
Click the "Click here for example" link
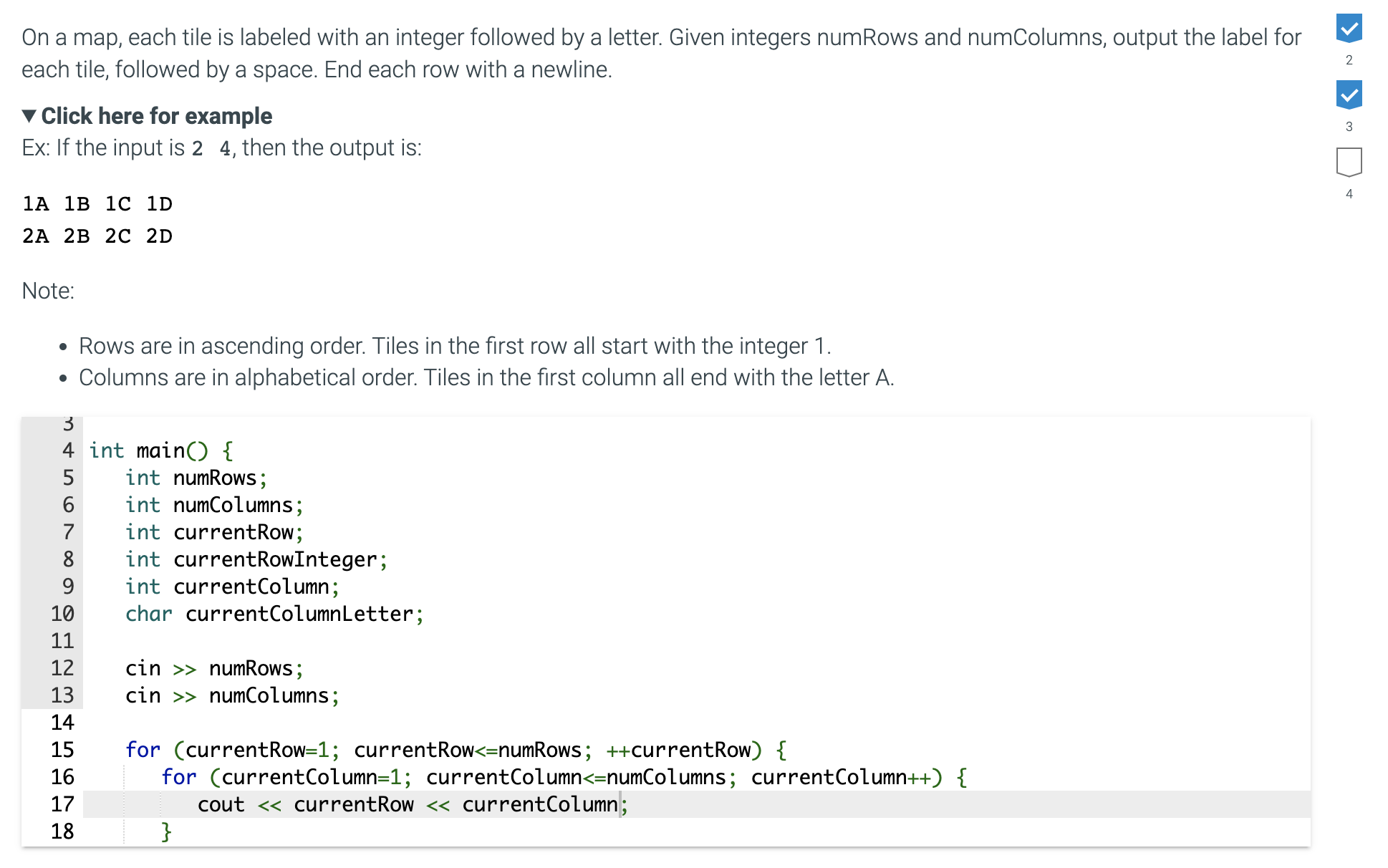click(x=157, y=115)
